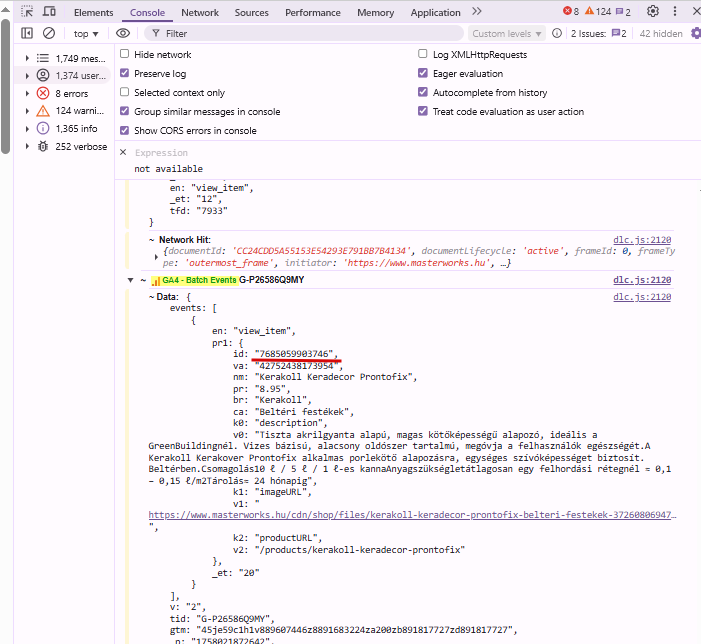The width and height of the screenshot is (701, 644).
Task: Switch to the Application tab
Action: pos(435,13)
